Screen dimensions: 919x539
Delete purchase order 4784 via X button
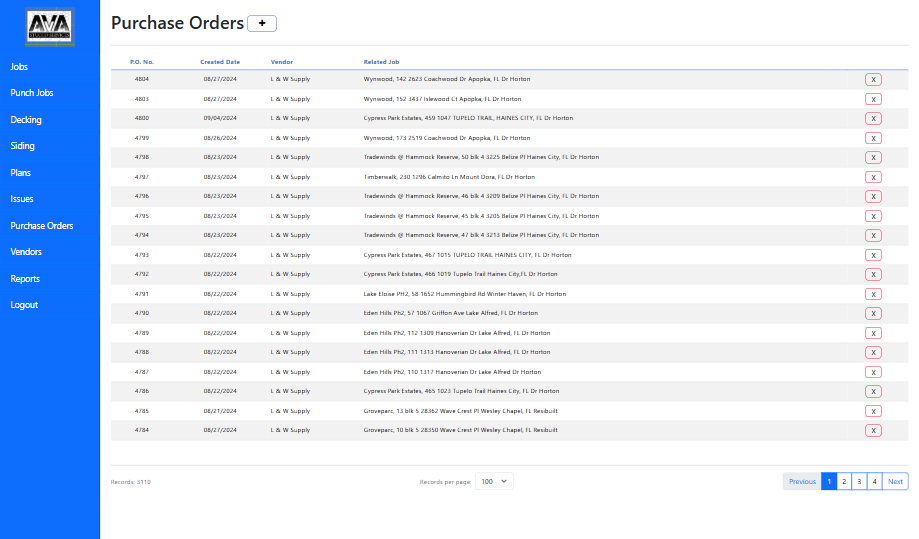pyautogui.click(x=873, y=430)
